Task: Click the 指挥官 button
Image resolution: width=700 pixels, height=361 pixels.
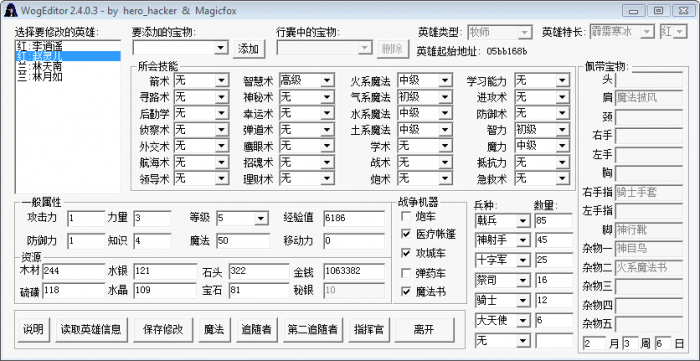Action: (x=369, y=330)
